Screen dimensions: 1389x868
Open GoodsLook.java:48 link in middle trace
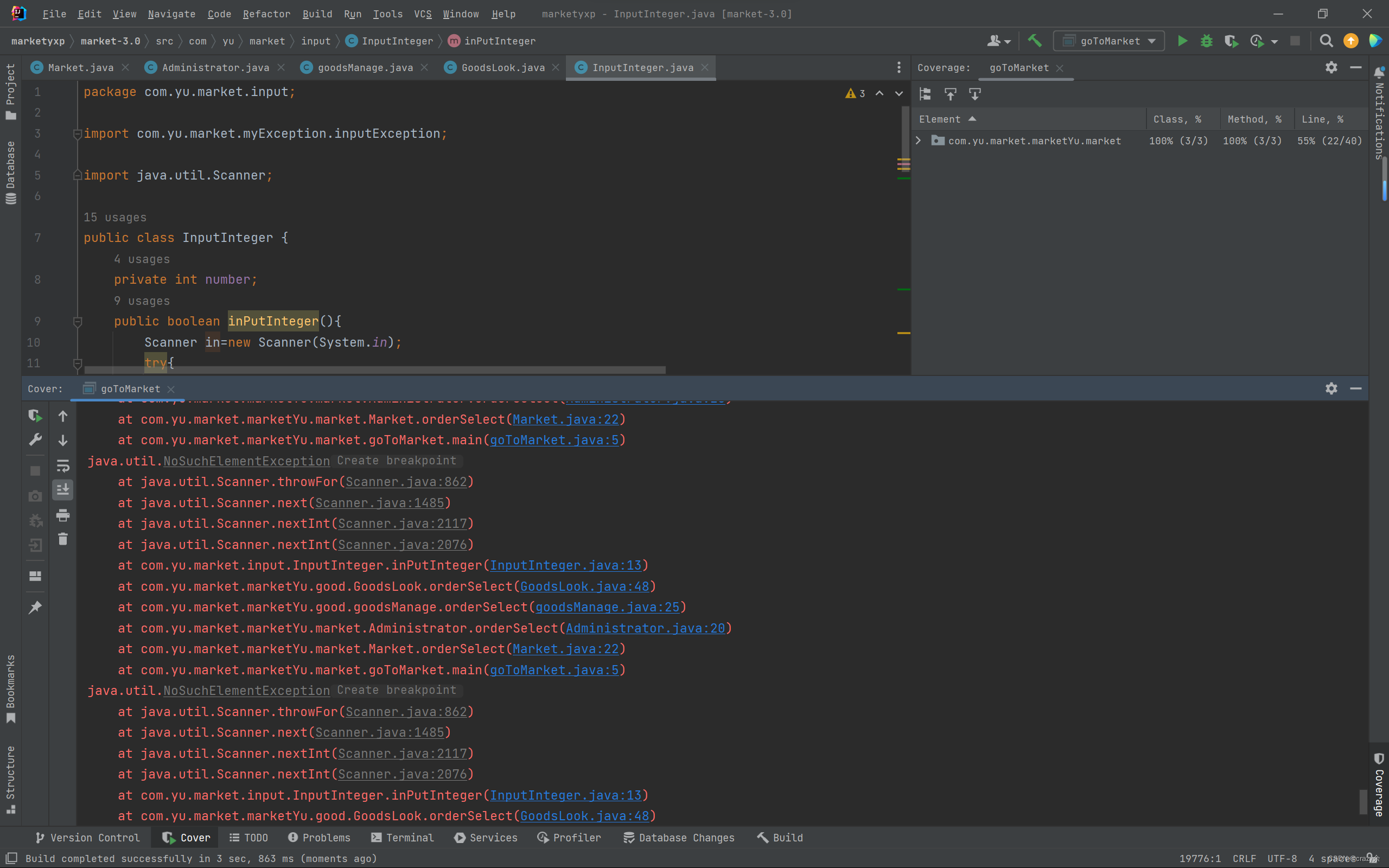pos(584,586)
